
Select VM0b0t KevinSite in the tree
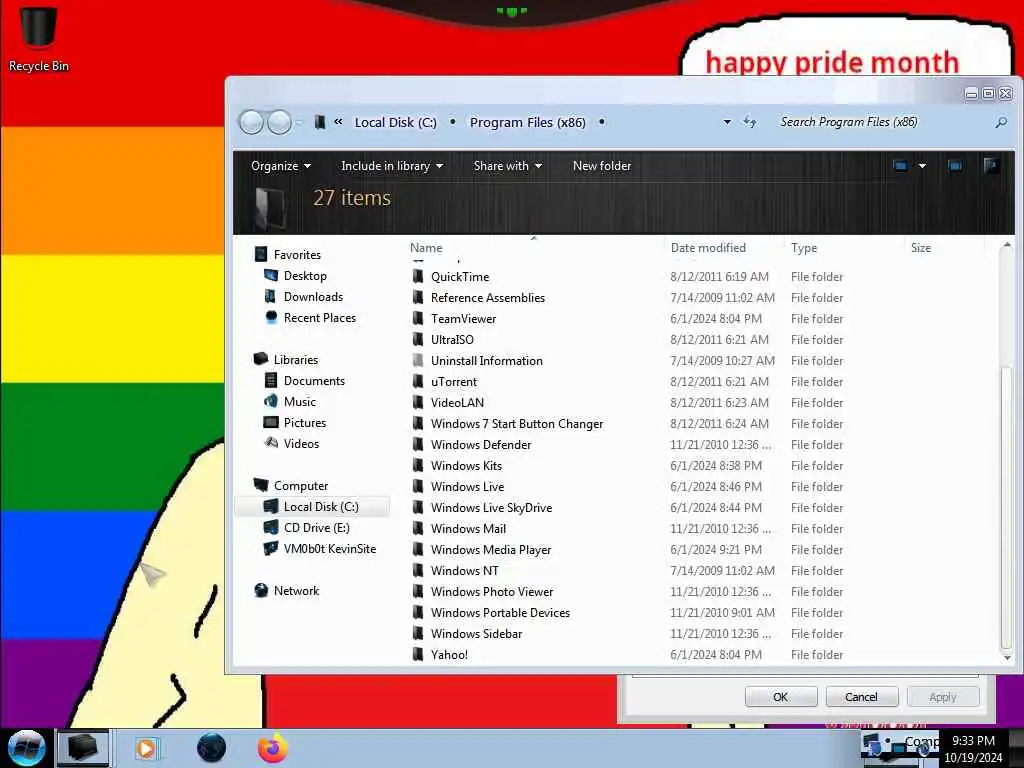click(329, 549)
